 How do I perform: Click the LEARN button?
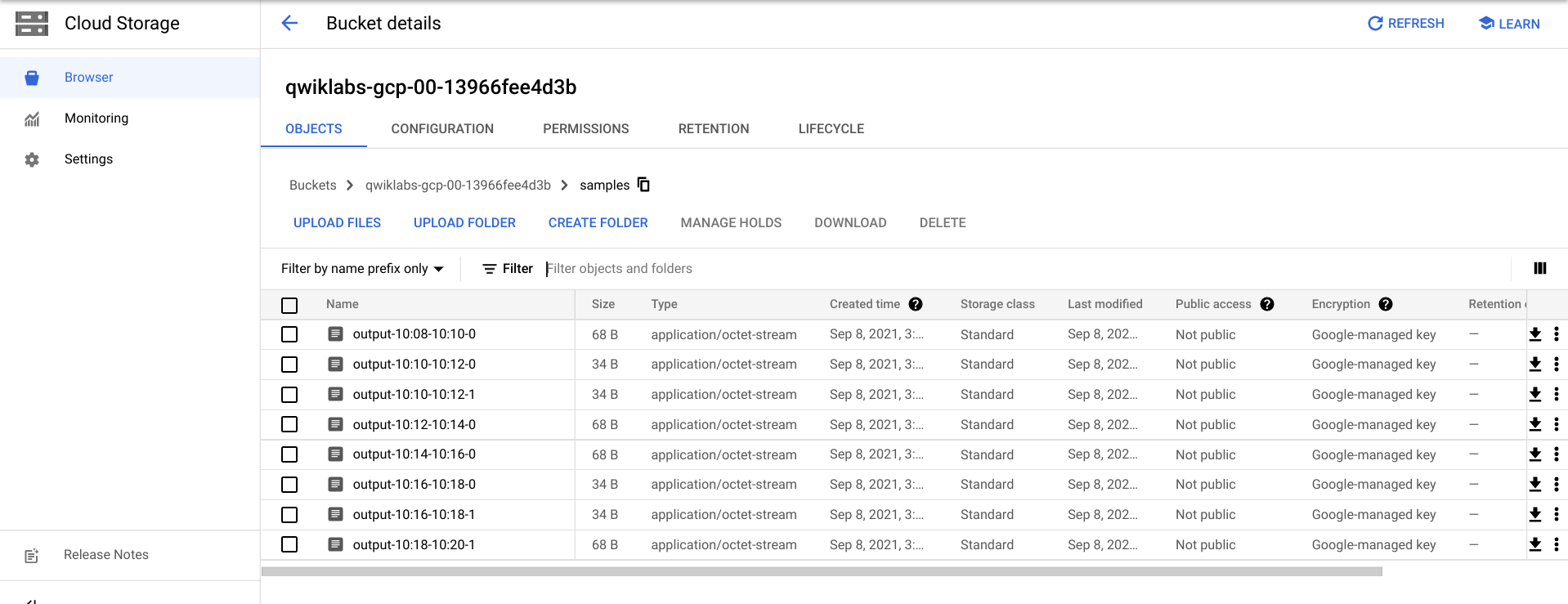coord(1509,24)
